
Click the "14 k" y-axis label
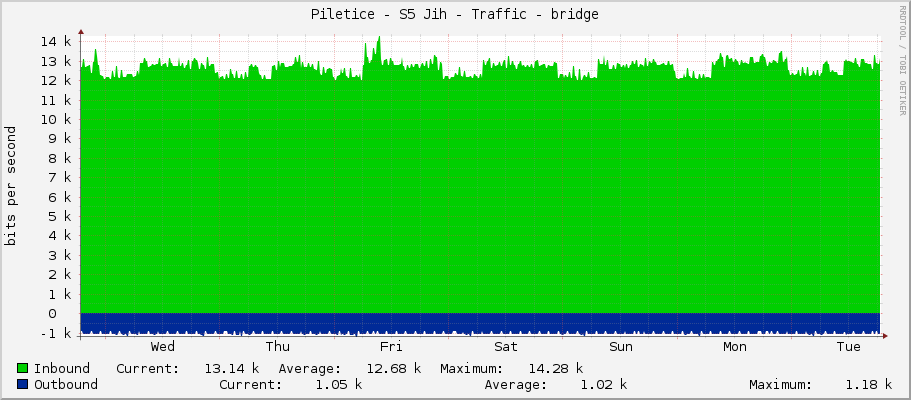pos(56,42)
